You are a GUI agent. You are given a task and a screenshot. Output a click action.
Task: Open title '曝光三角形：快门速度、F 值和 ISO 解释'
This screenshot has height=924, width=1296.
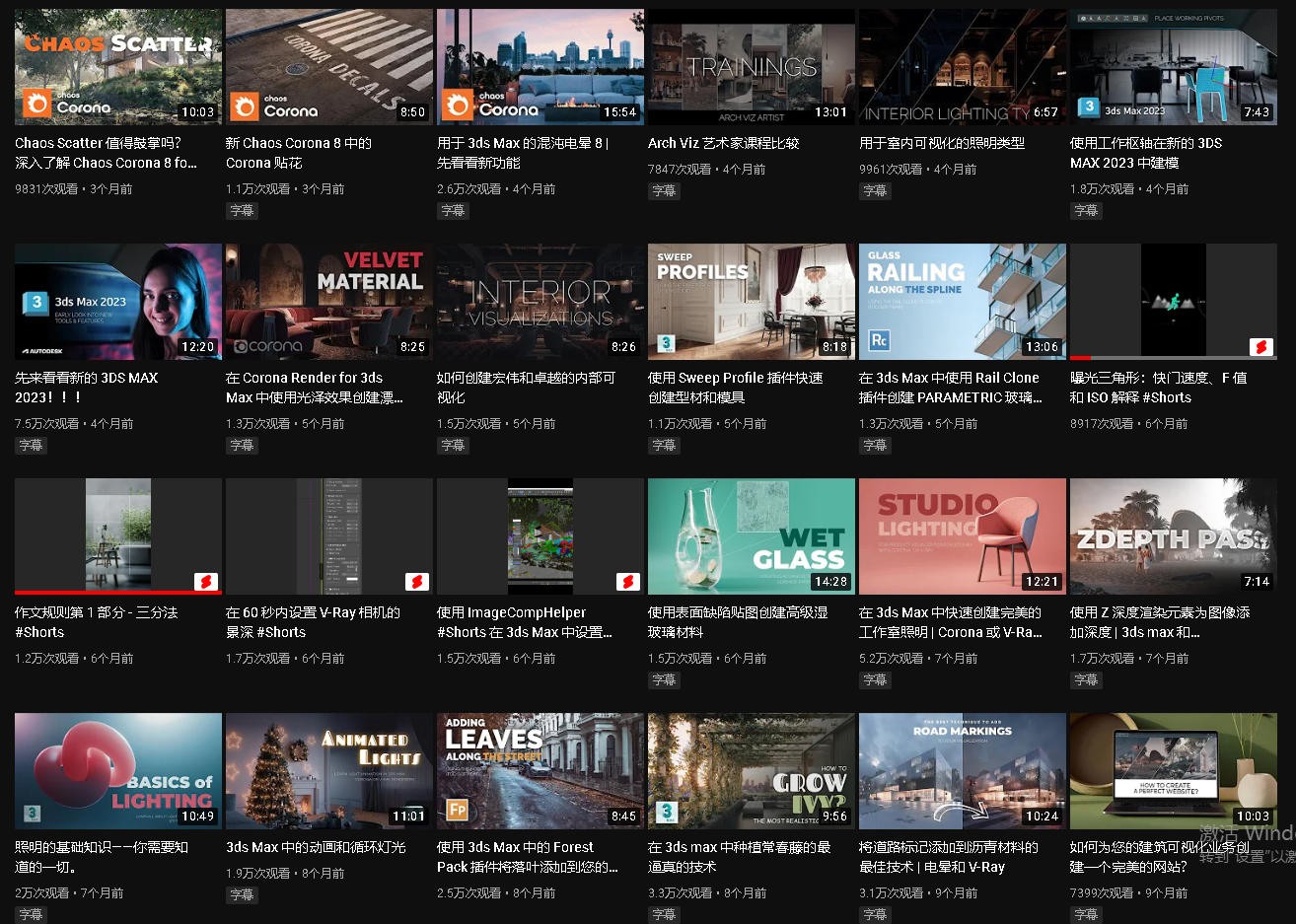tap(1159, 388)
